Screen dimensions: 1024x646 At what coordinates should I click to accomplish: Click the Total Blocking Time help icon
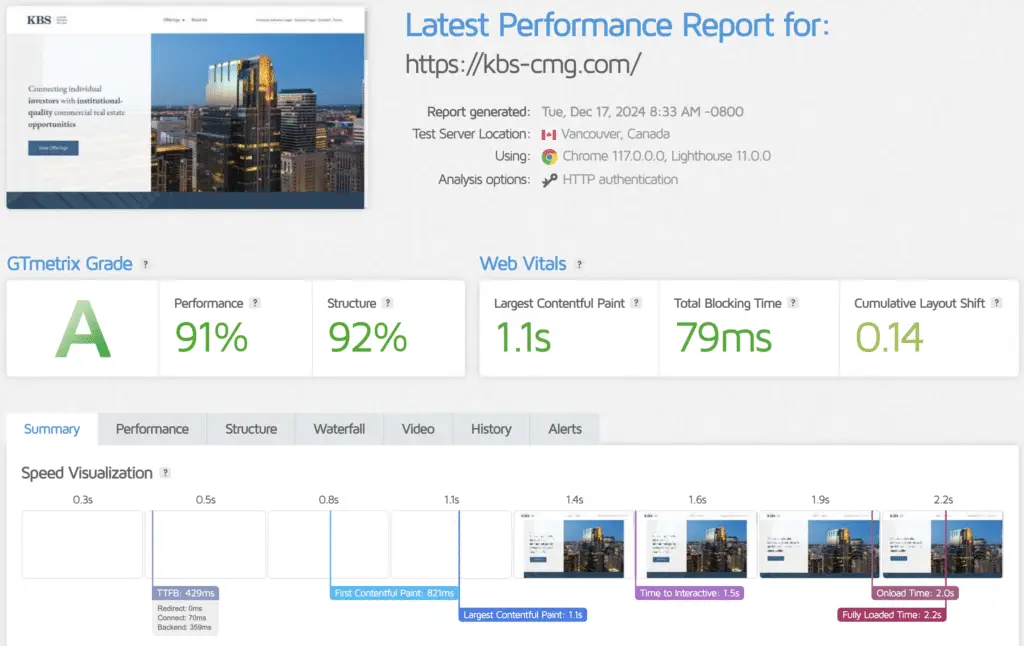coord(793,303)
